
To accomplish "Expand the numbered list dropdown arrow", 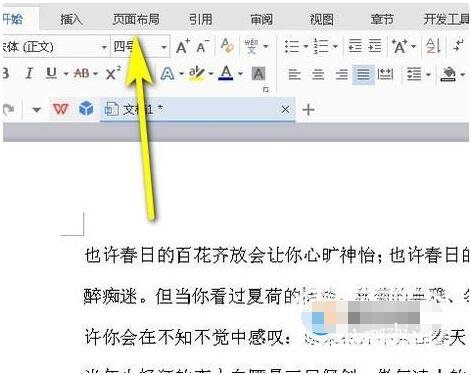I will pos(335,46).
